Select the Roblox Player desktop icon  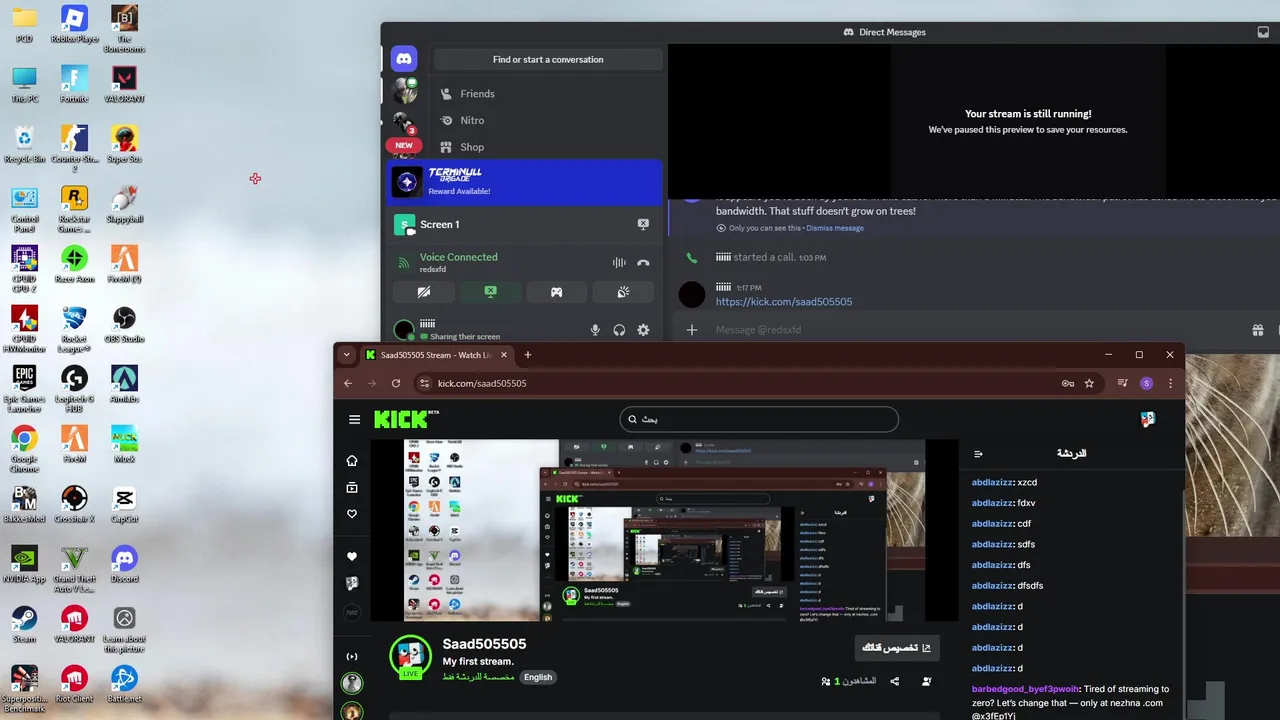tap(74, 24)
